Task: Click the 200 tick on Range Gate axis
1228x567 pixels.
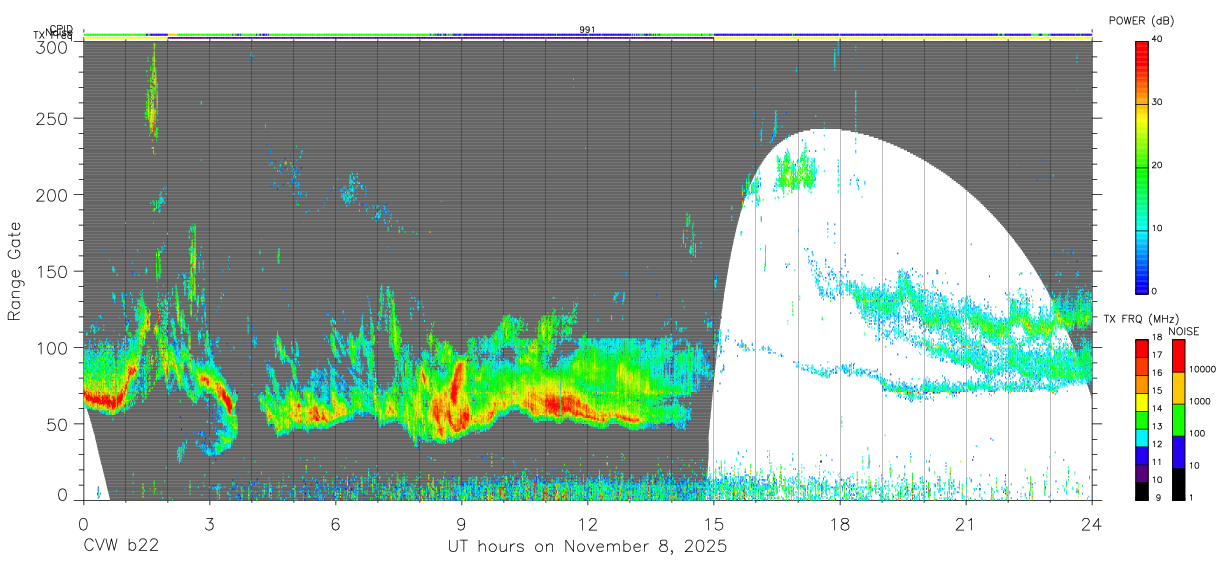Action: coord(53,195)
